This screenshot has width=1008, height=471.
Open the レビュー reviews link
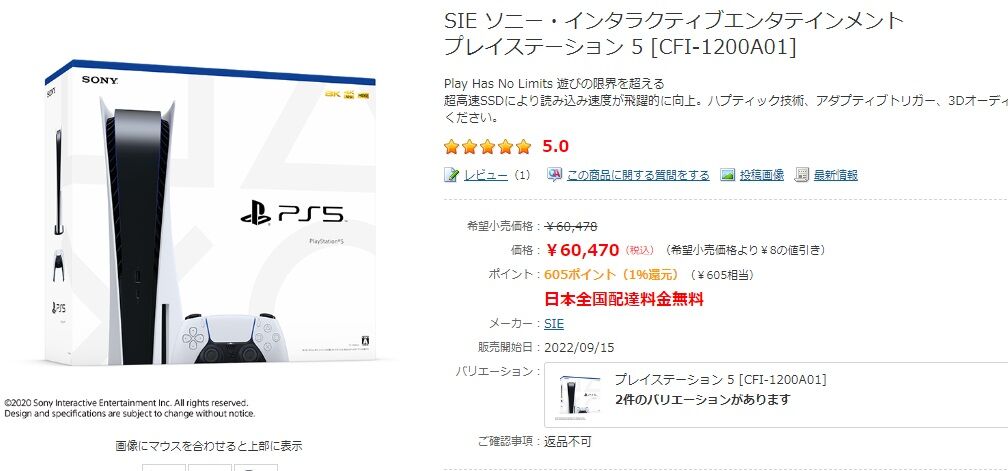point(486,175)
